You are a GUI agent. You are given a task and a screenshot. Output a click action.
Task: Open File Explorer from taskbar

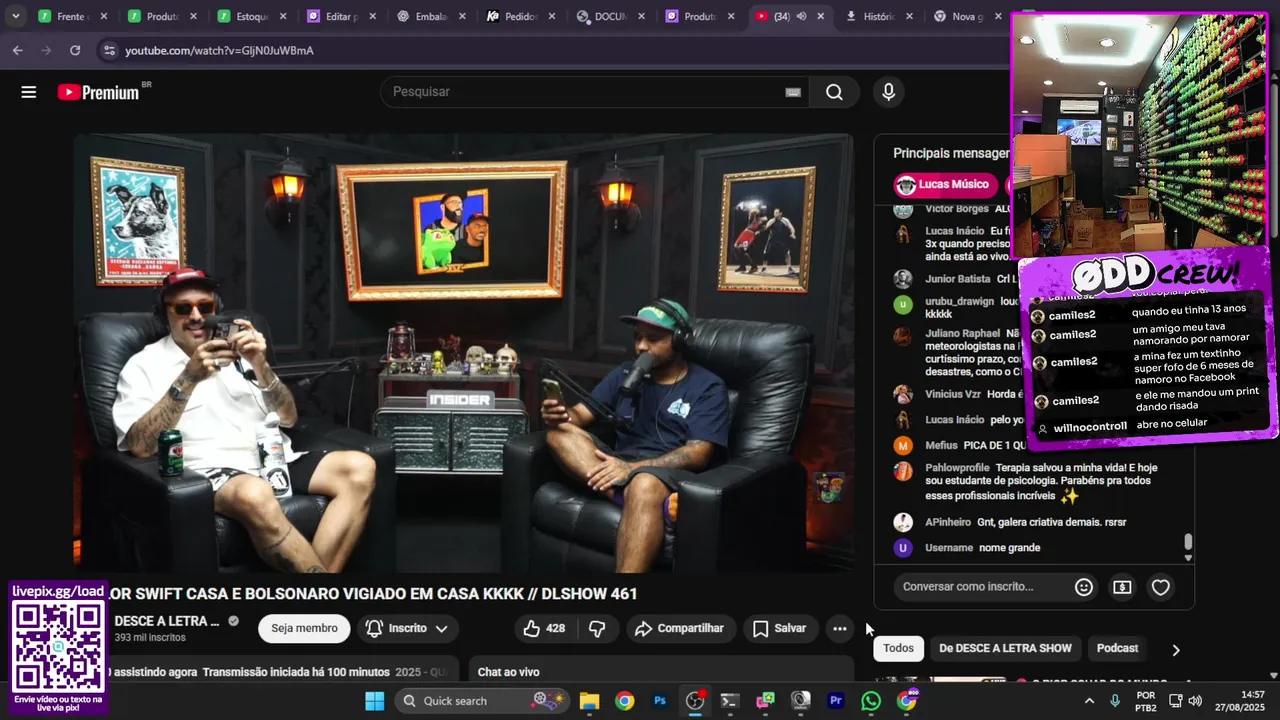(x=589, y=701)
